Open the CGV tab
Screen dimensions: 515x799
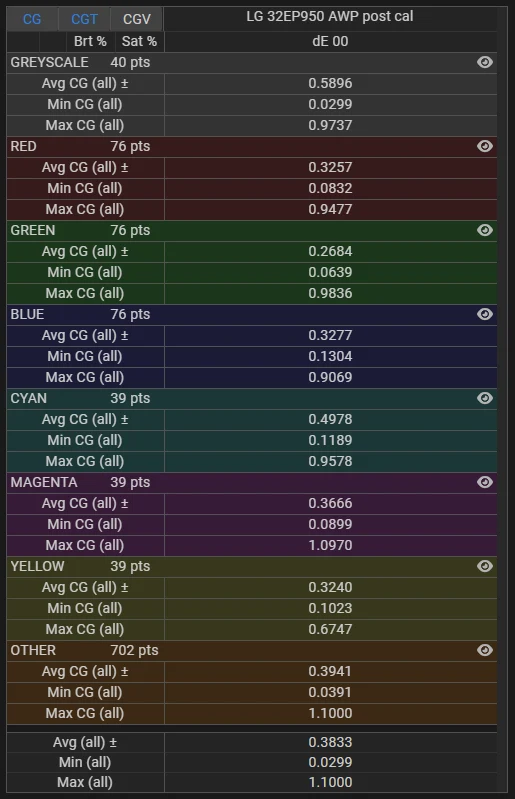pos(137,19)
